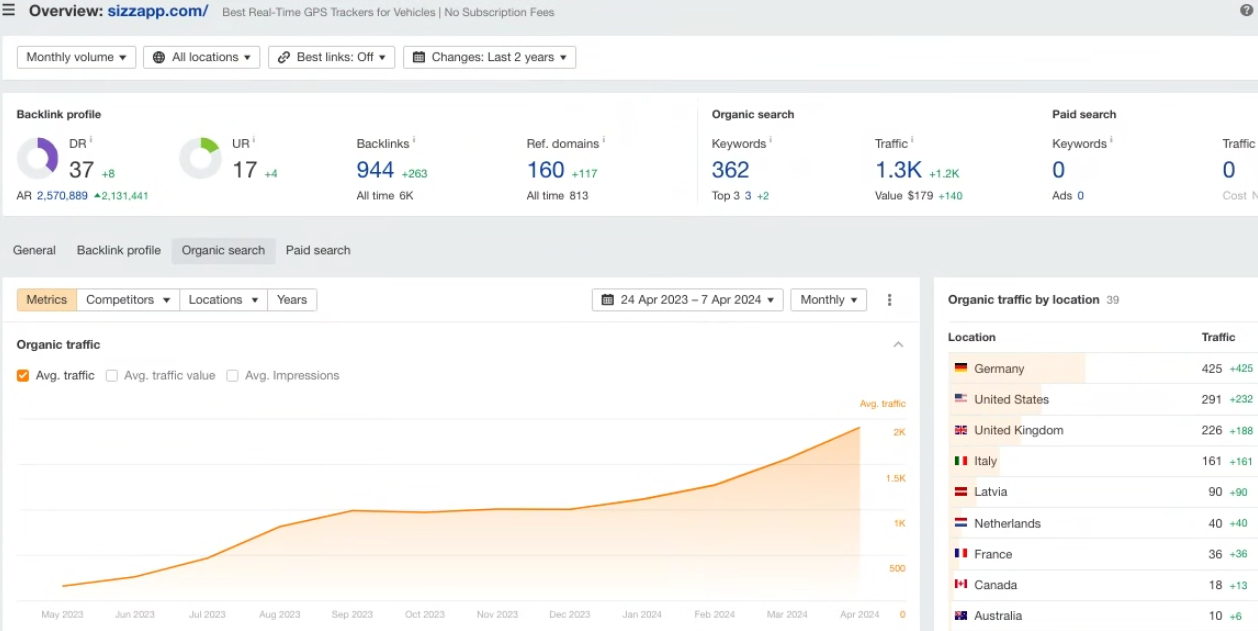Open the three-dot chart options menu
The width and height of the screenshot is (1258, 631).
tap(889, 300)
